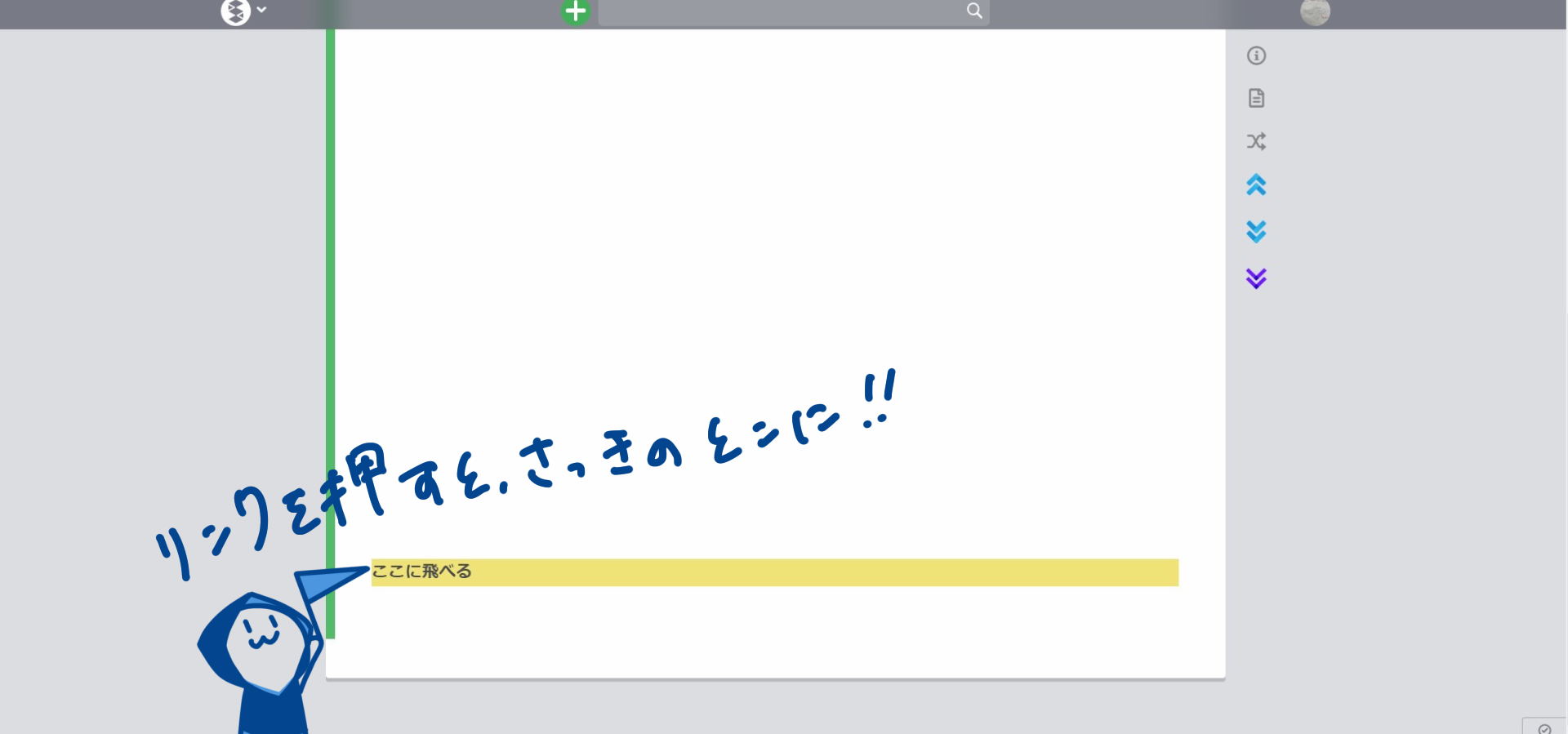Viewport: 1568px width, 734px height.
Task: Open the page document menu icon
Action: click(x=1256, y=98)
